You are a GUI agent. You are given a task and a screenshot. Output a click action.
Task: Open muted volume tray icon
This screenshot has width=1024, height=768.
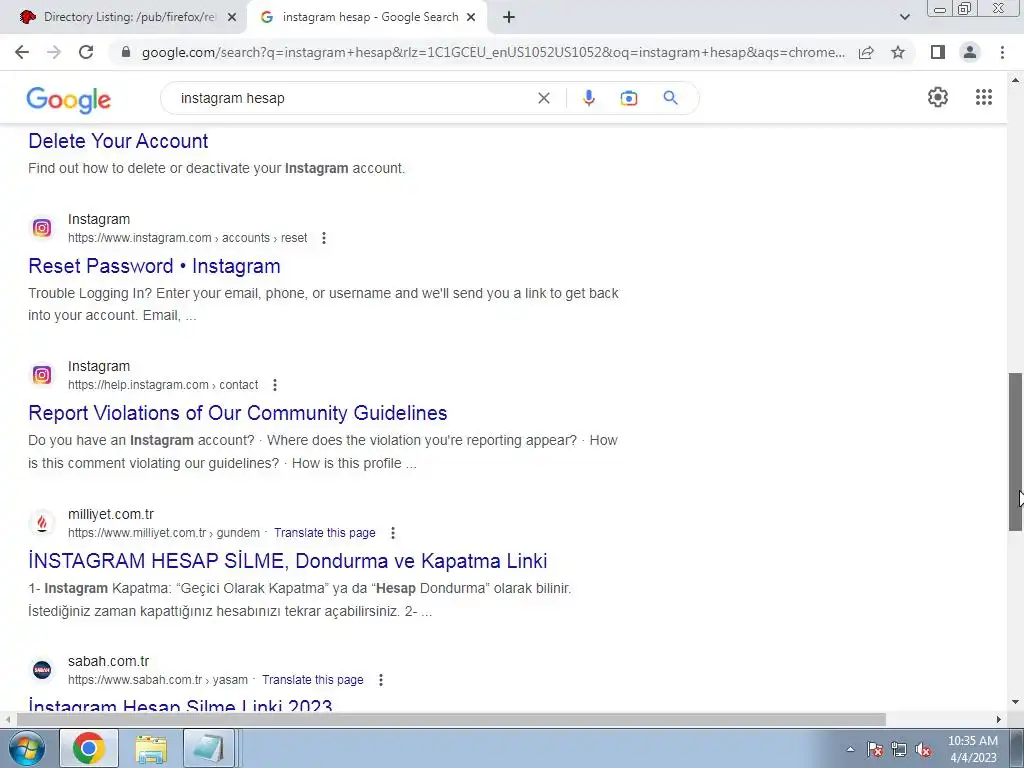point(923,749)
